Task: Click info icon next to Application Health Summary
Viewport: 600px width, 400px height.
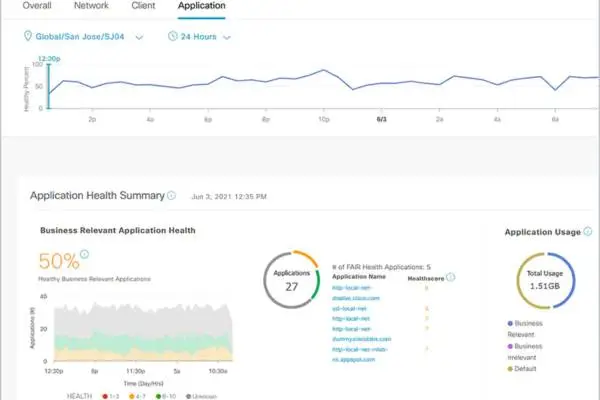Action: click(171, 196)
